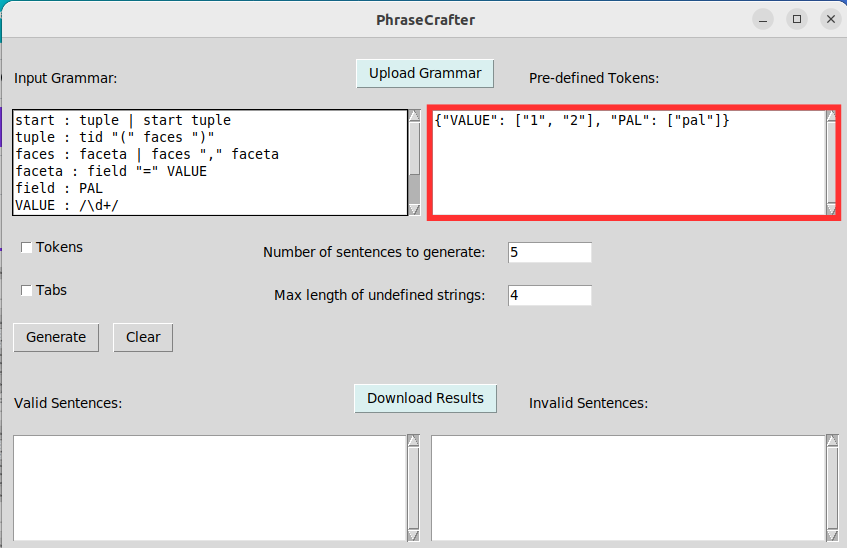This screenshot has width=847, height=548.
Task: Maximize the PhraseCrafter window
Action: [x=797, y=19]
